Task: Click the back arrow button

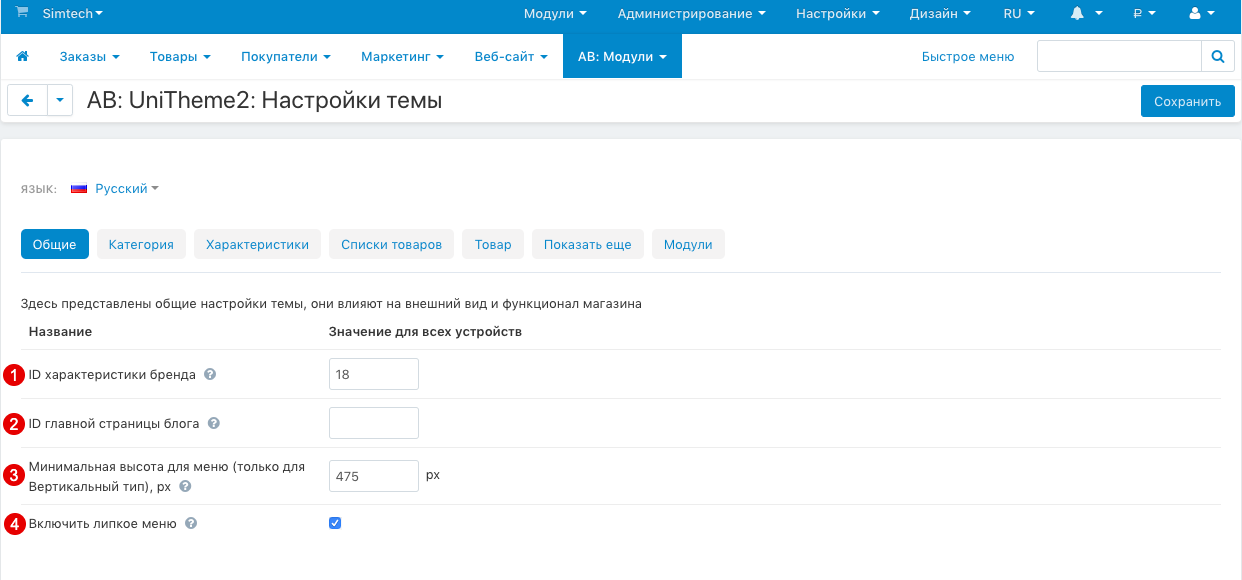Action: point(27,100)
